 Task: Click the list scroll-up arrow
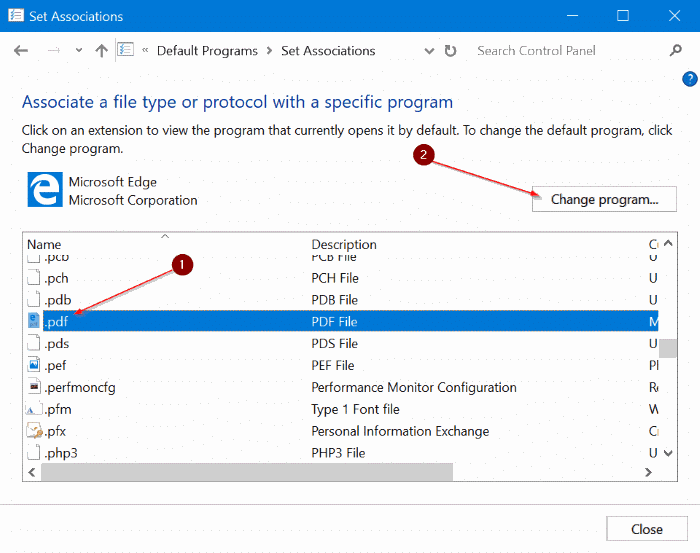pyautogui.click(x=668, y=243)
